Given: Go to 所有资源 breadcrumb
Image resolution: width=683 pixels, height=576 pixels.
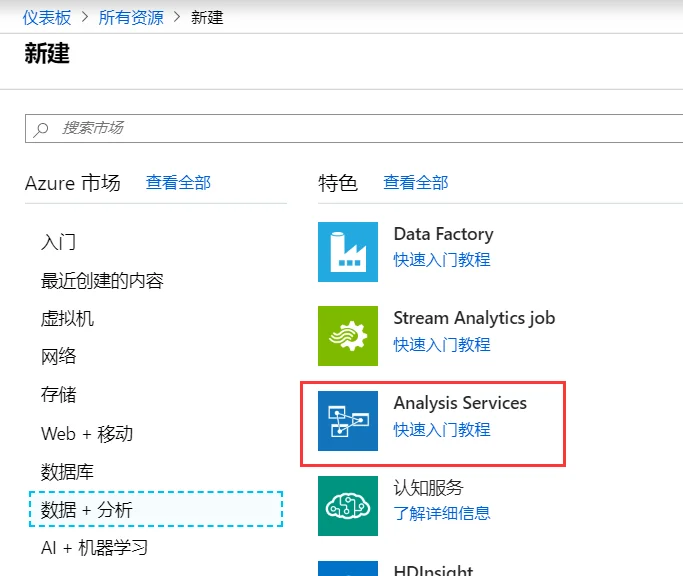Looking at the screenshot, I should click(131, 18).
